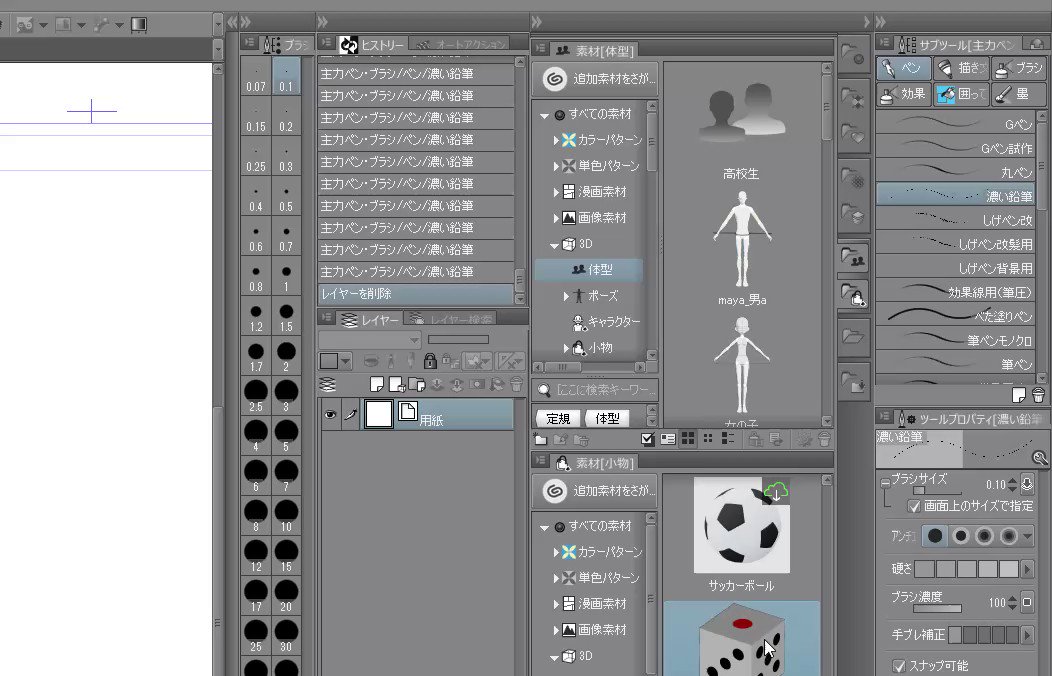Switch material list to detail view

(x=728, y=439)
